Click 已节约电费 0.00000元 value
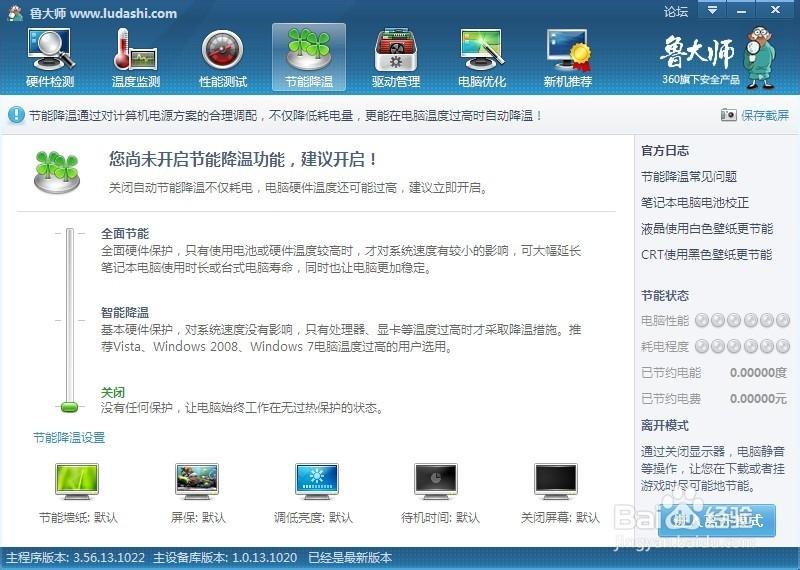Screen dimensions: 800x570 (759, 399)
